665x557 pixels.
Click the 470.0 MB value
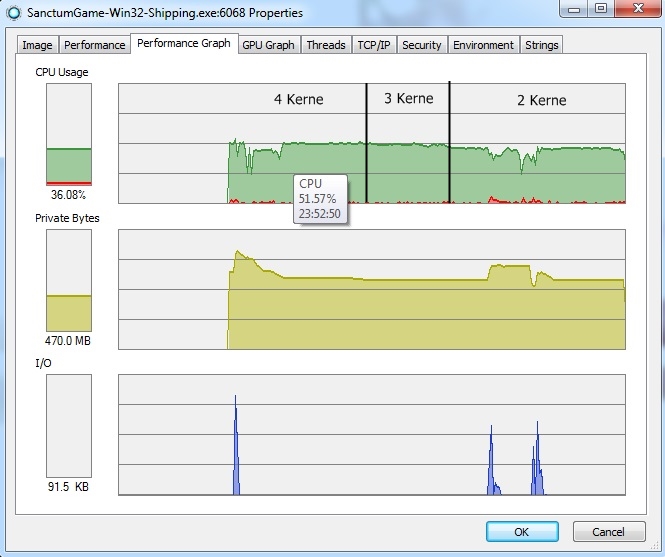click(68, 341)
